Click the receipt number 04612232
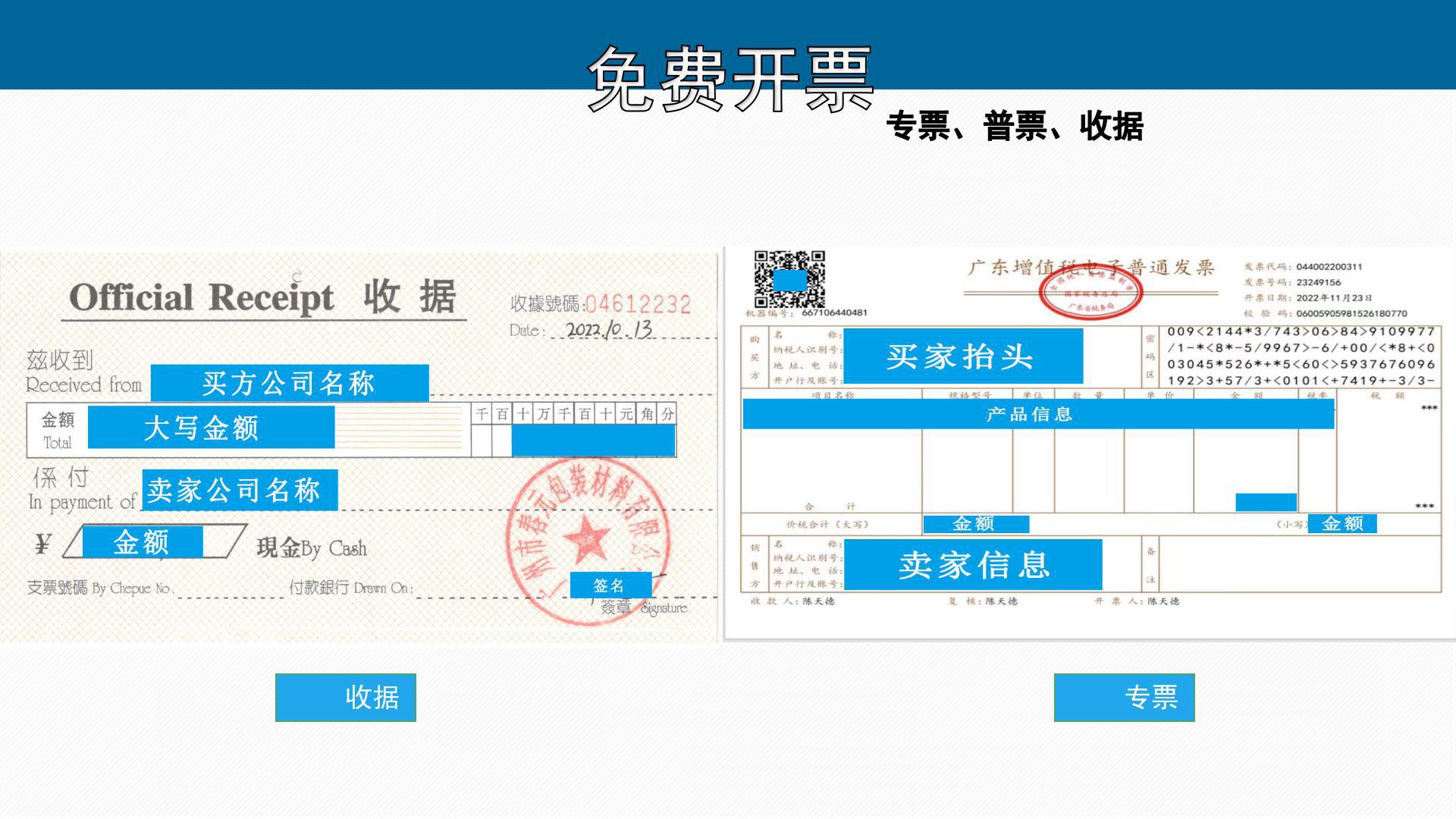 pyautogui.click(x=638, y=305)
